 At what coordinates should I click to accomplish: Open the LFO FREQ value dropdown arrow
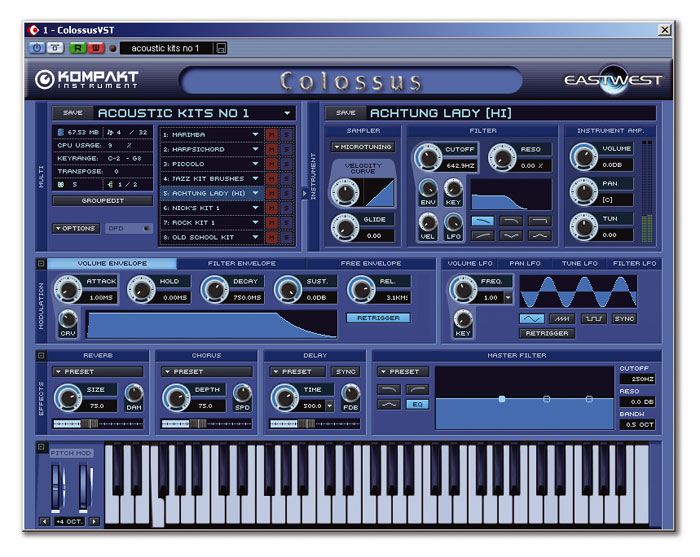coord(508,297)
